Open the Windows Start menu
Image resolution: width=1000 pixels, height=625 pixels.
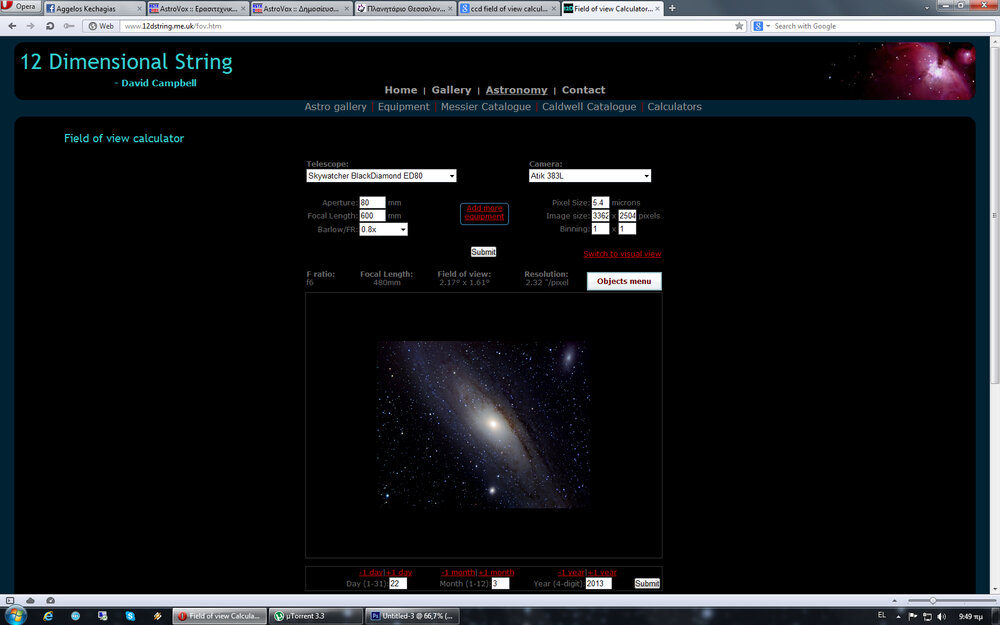coord(13,615)
